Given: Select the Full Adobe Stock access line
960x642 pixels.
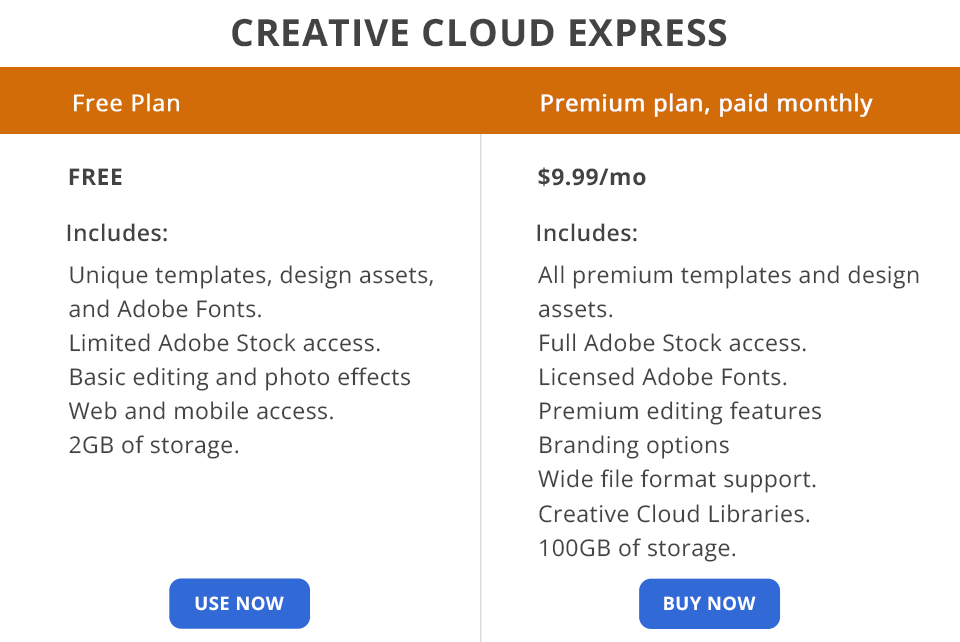Looking at the screenshot, I should 672,343.
